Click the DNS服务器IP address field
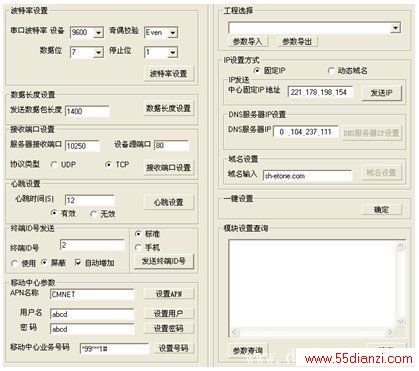The height and width of the screenshot is (371, 419). pyautogui.click(x=306, y=132)
